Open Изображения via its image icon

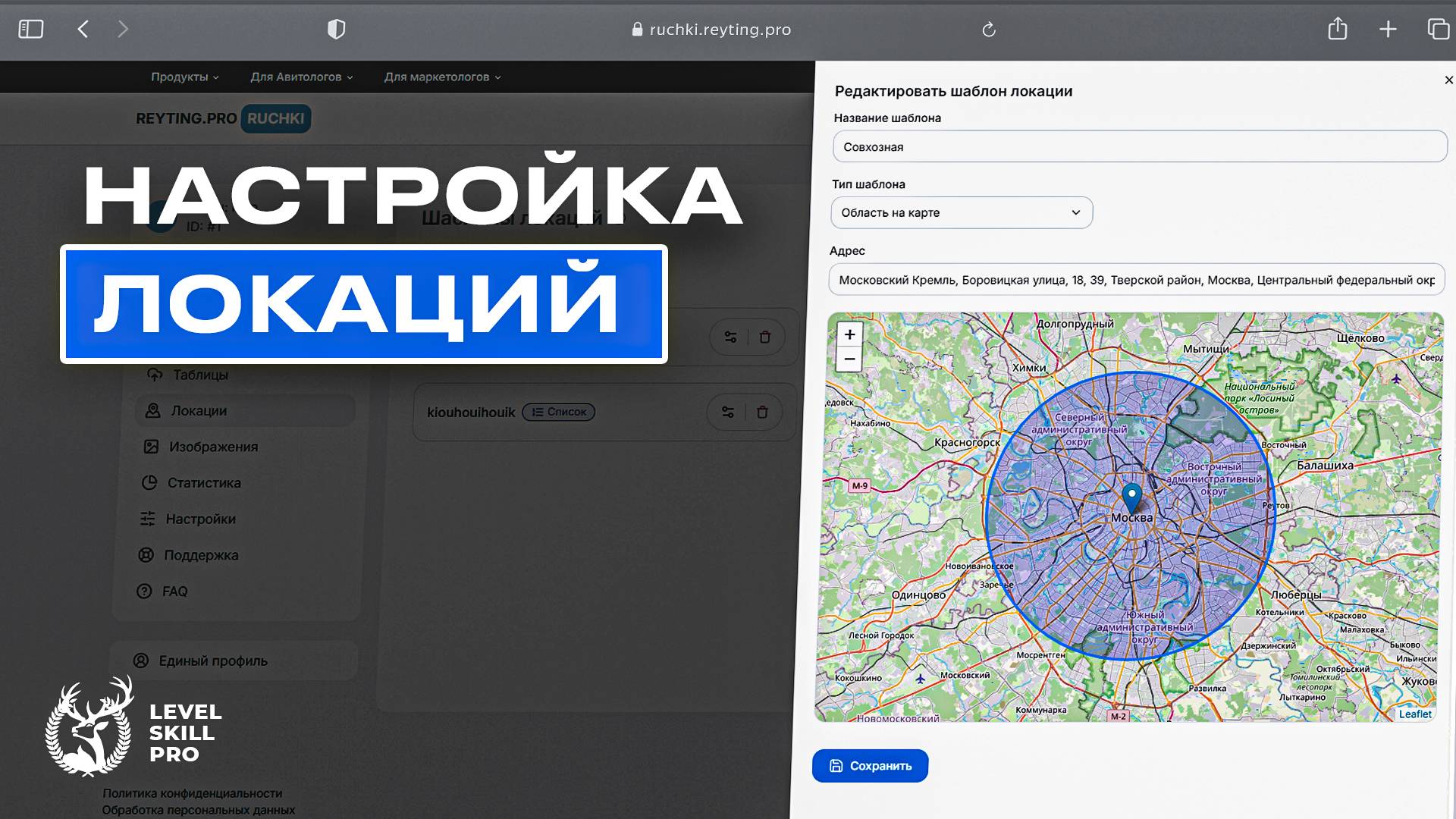[x=151, y=447]
